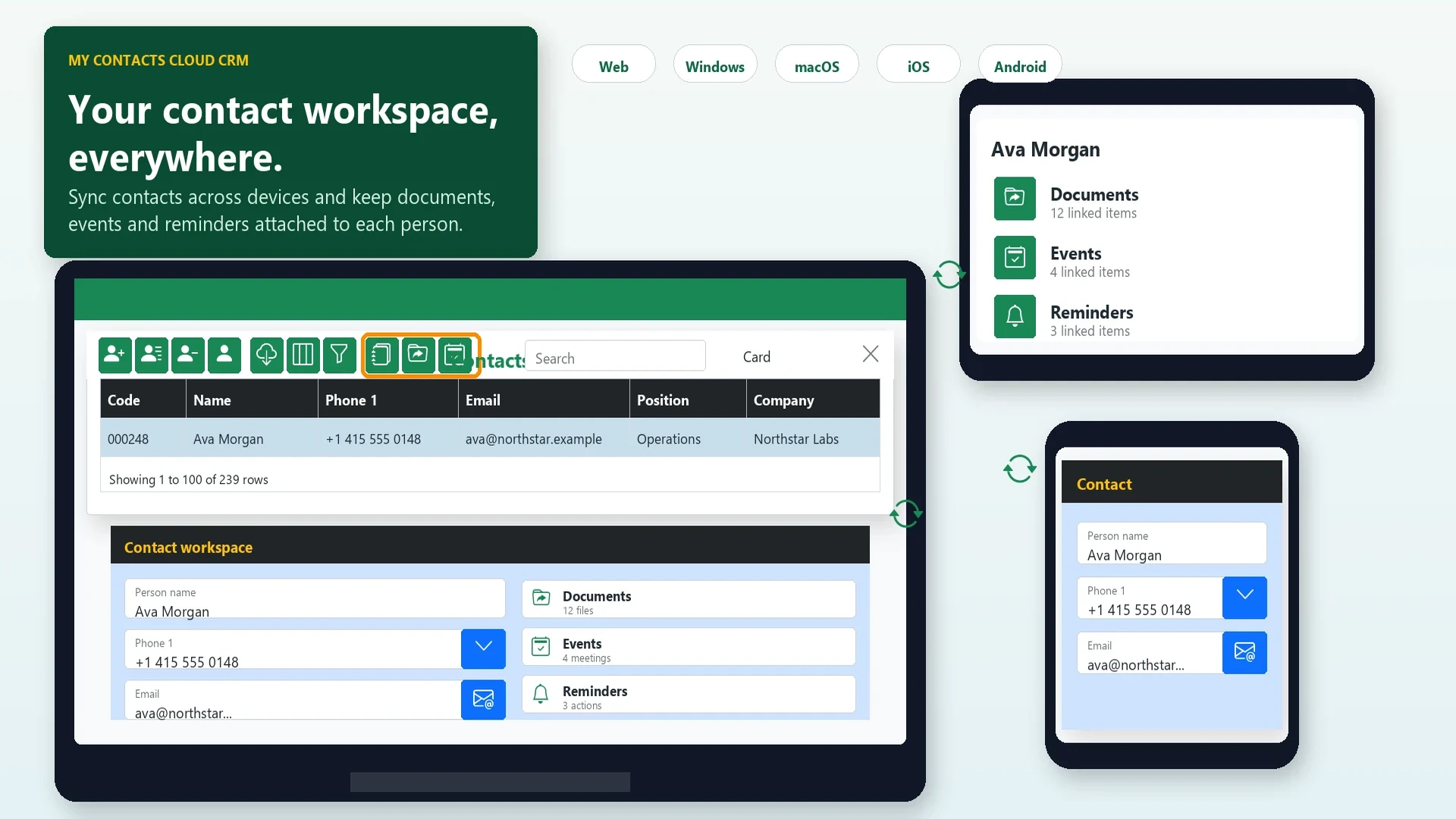Click 'Showing 1 to 100 of 239 rows'

pos(188,479)
